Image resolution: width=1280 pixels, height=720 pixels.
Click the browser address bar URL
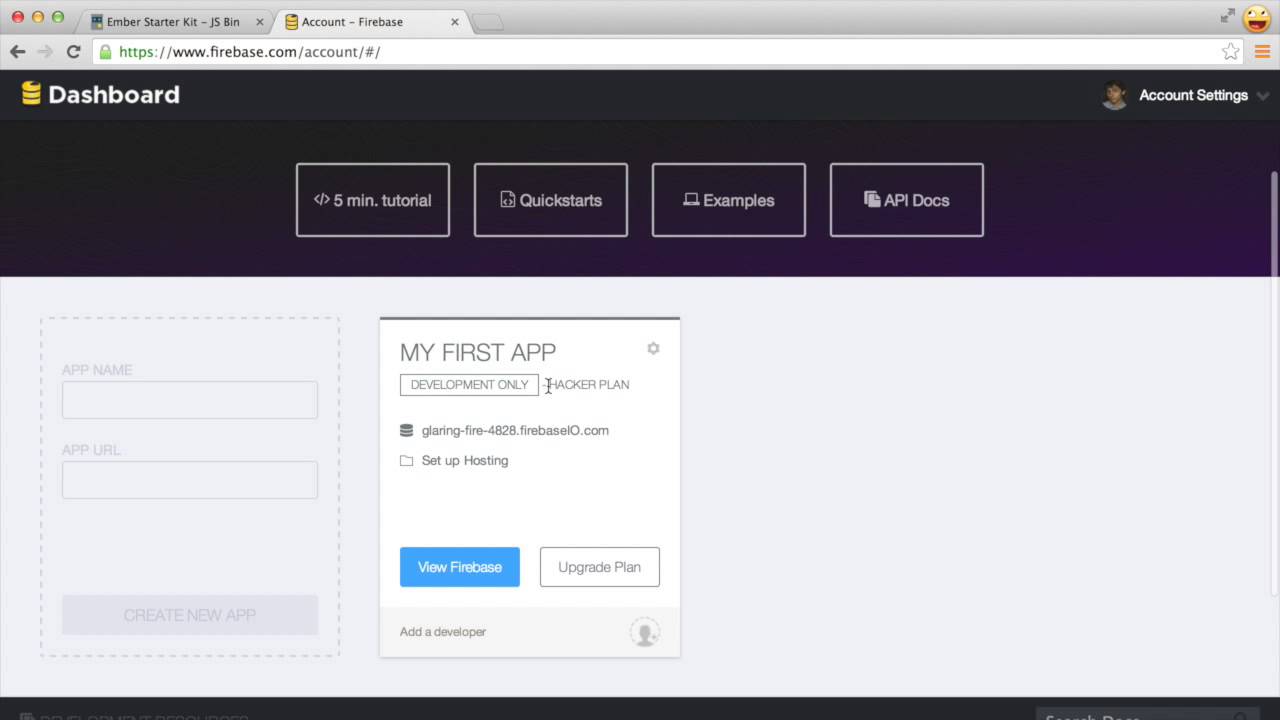pyautogui.click(x=250, y=52)
